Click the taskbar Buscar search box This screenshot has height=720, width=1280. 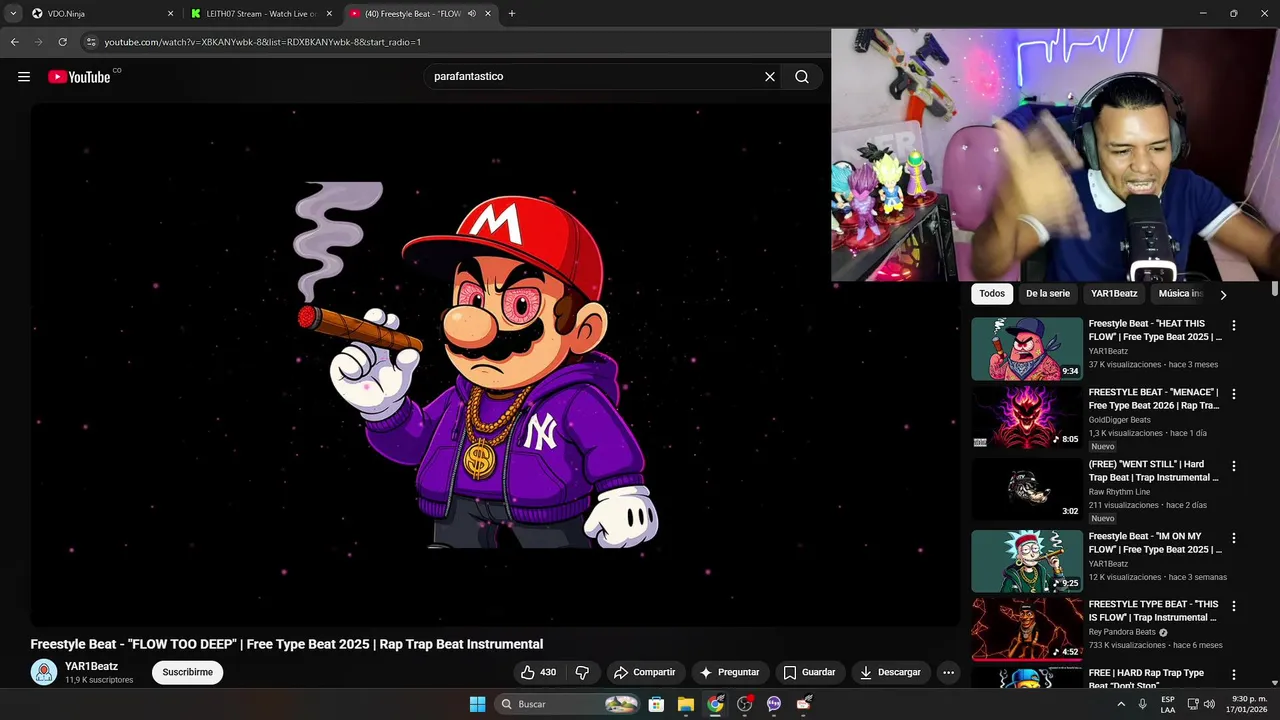(x=568, y=704)
